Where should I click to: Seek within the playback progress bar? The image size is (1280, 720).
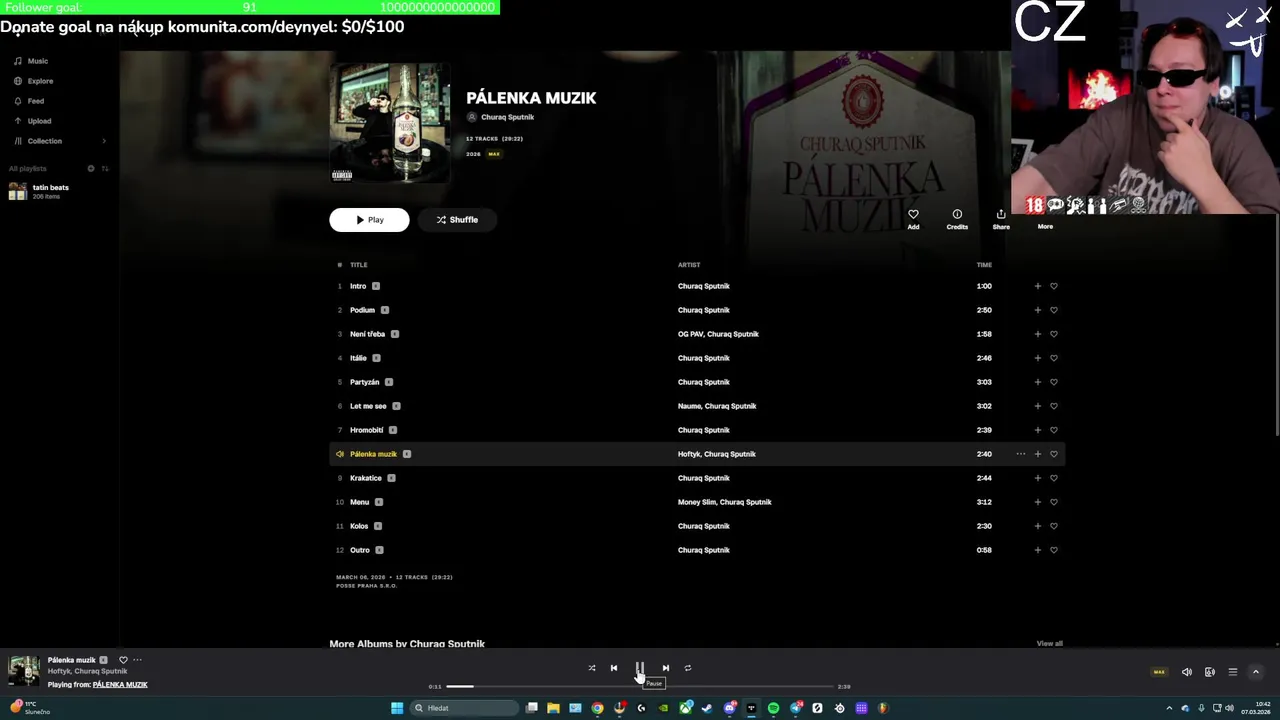[x=640, y=687]
